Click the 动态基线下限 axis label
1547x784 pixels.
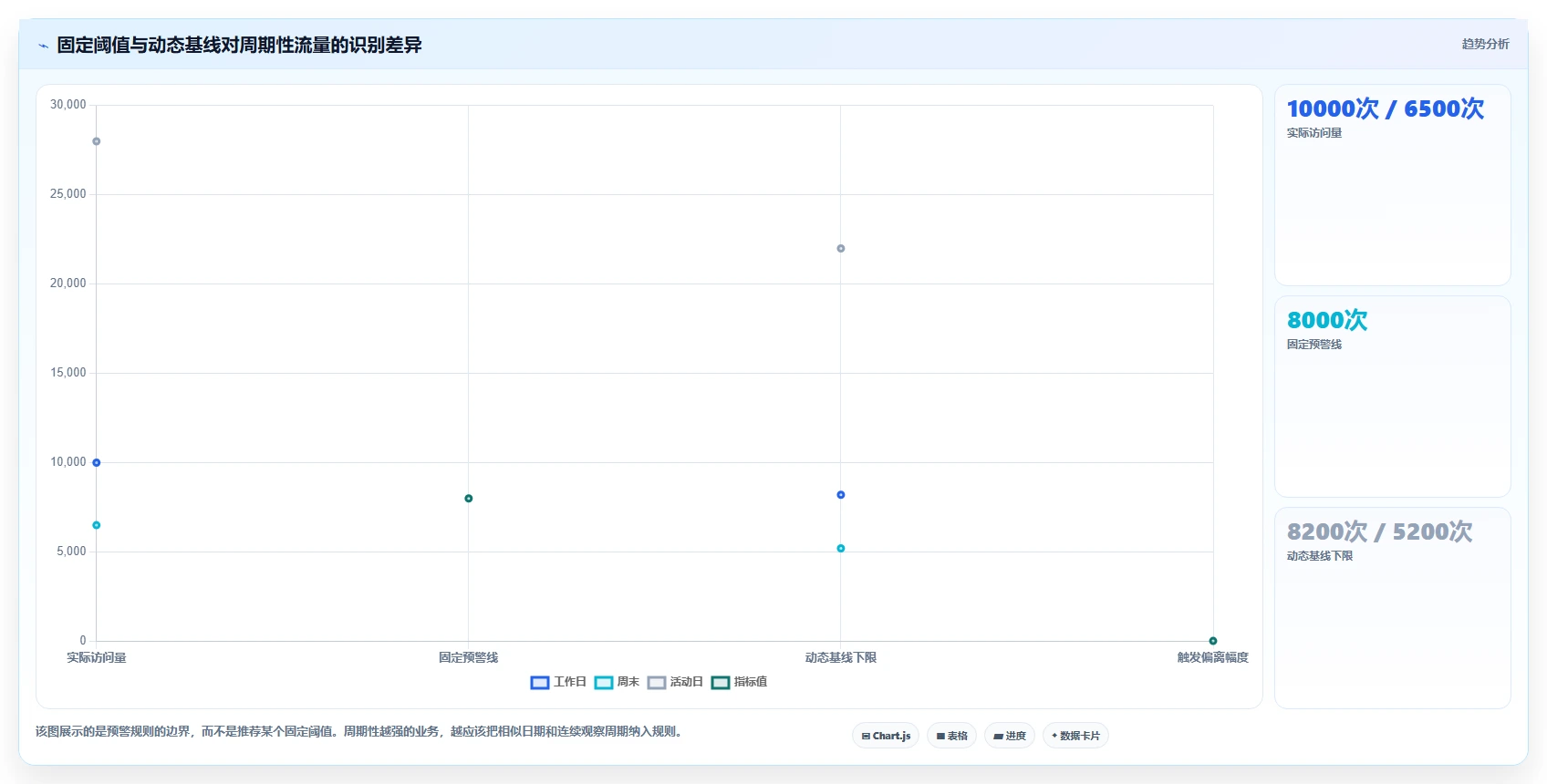pyautogui.click(x=841, y=657)
